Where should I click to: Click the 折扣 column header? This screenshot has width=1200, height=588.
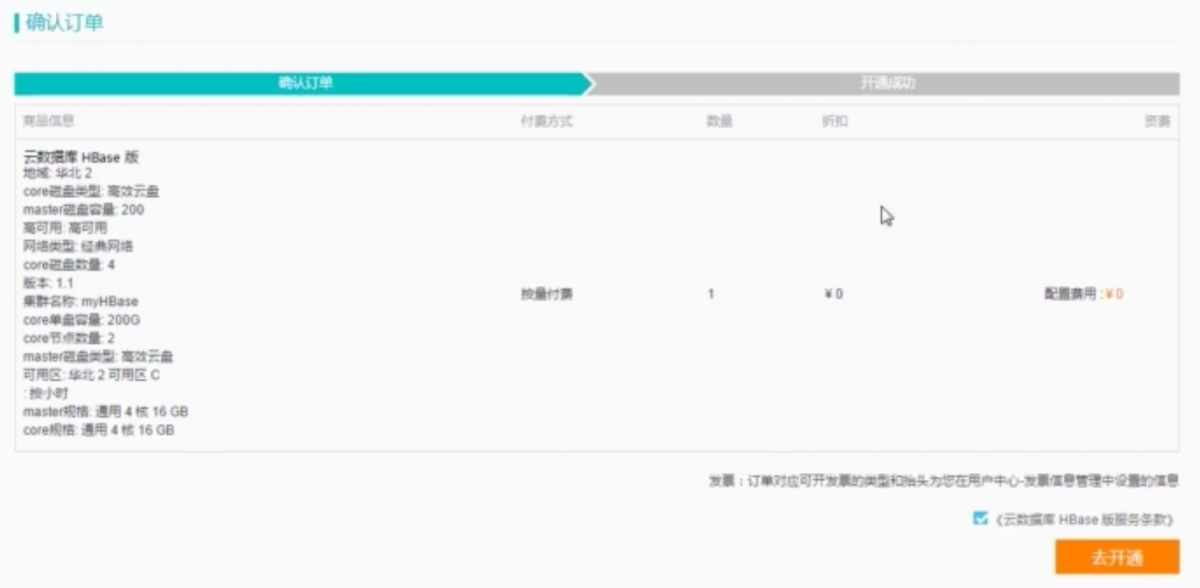pos(834,121)
